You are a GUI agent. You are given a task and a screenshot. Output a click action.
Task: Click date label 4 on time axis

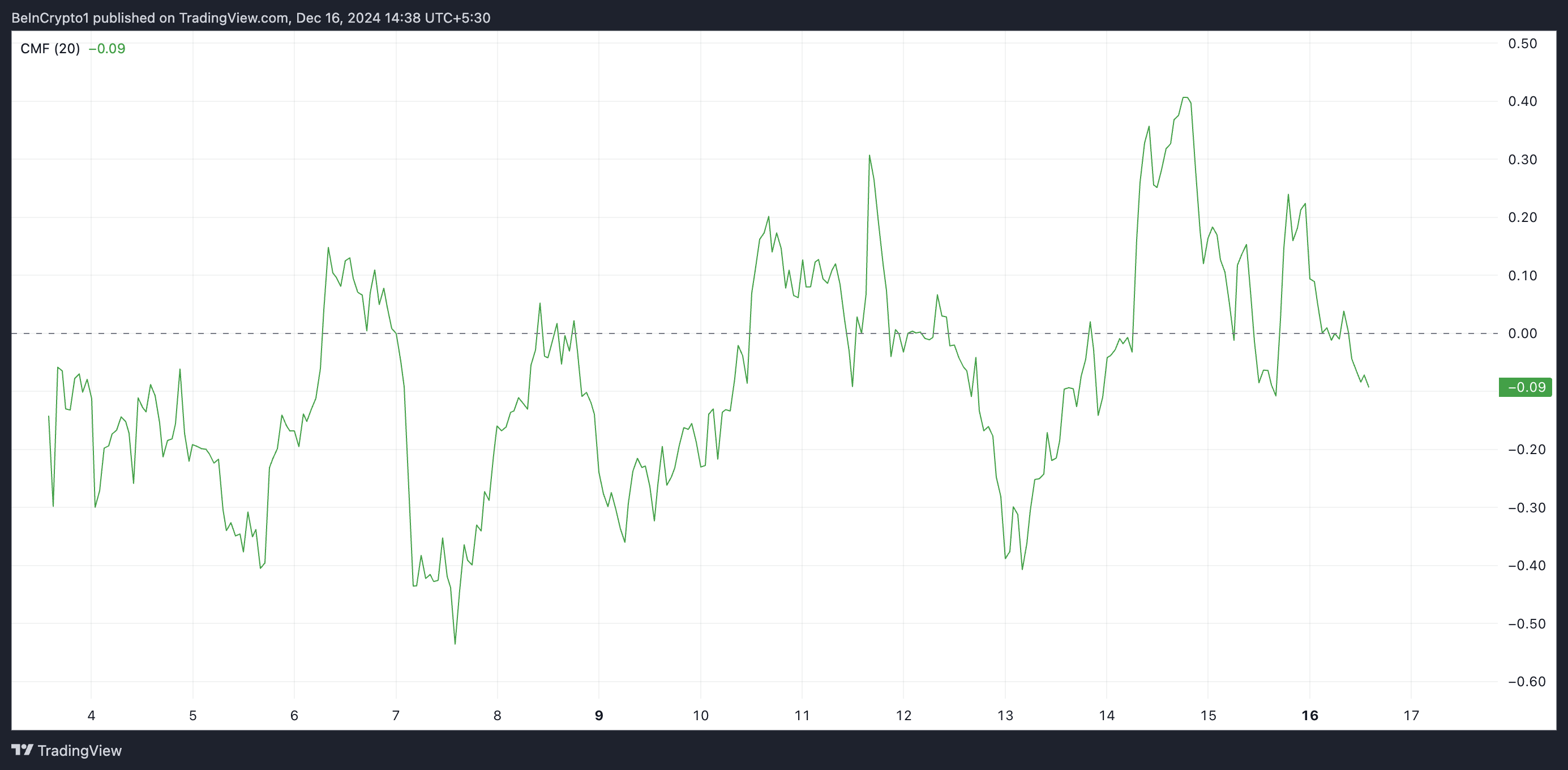tap(91, 716)
